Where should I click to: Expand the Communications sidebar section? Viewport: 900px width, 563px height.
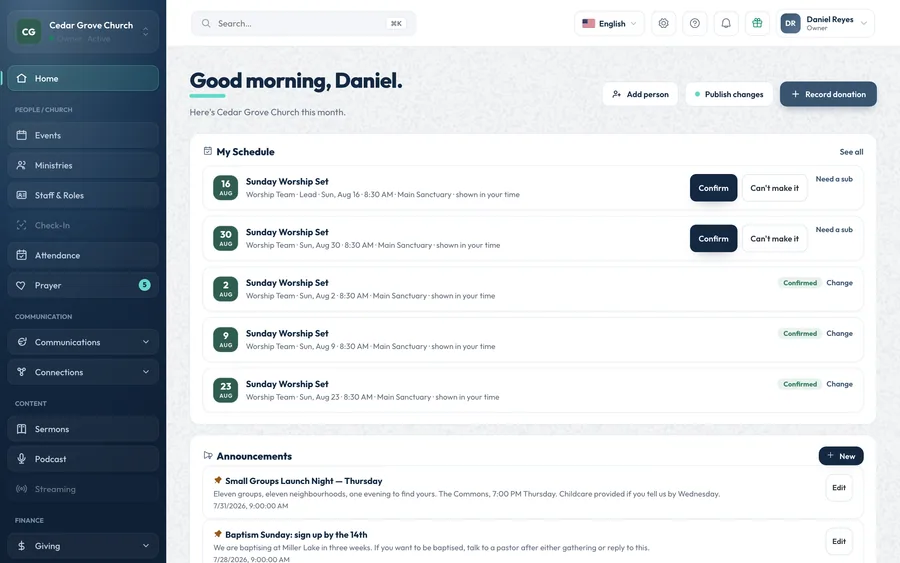point(83,342)
